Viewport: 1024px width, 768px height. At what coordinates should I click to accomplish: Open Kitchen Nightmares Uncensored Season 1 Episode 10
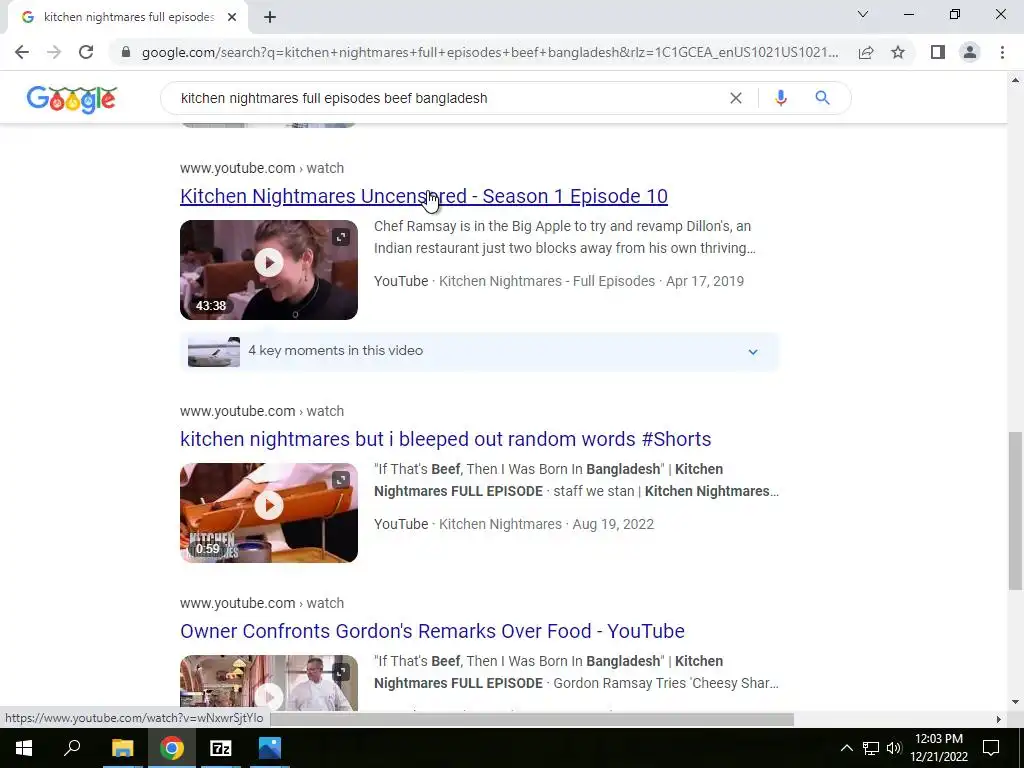(x=424, y=196)
